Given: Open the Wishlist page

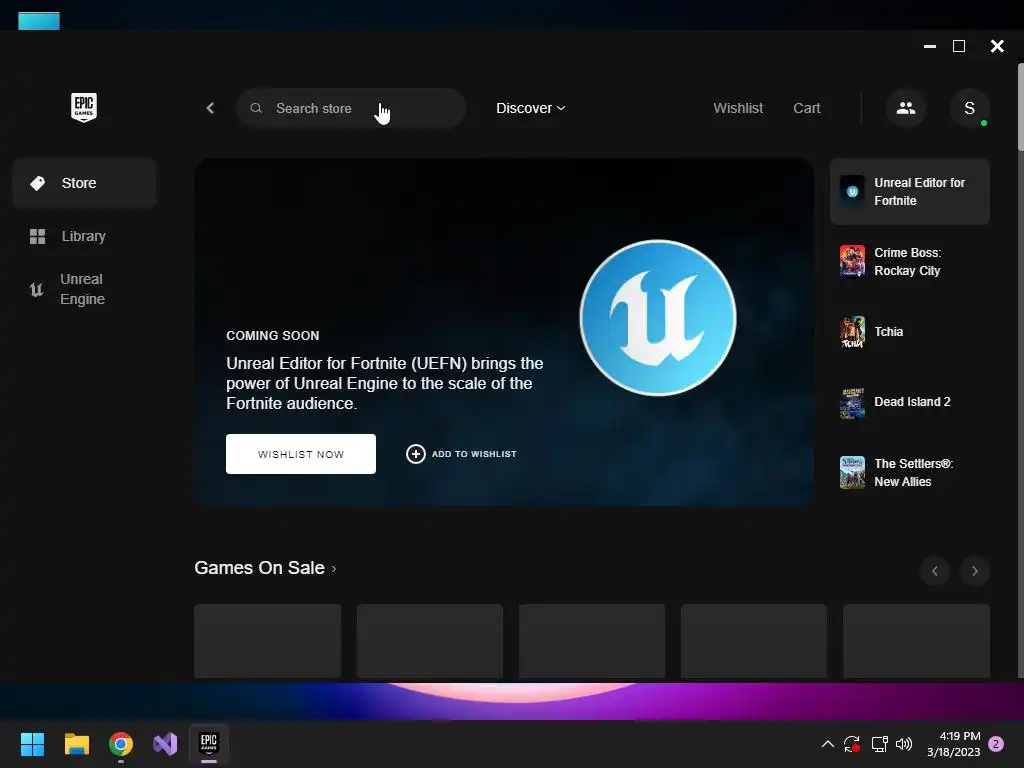Looking at the screenshot, I should (x=738, y=108).
